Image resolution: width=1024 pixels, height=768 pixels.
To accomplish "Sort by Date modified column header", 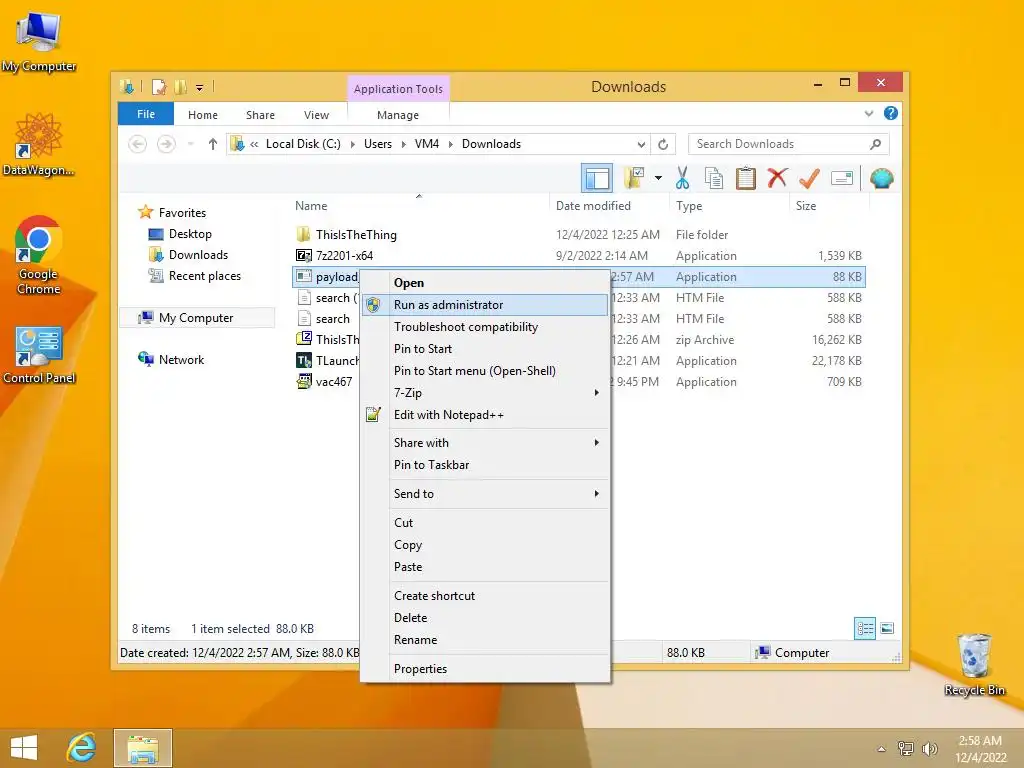I will point(593,206).
